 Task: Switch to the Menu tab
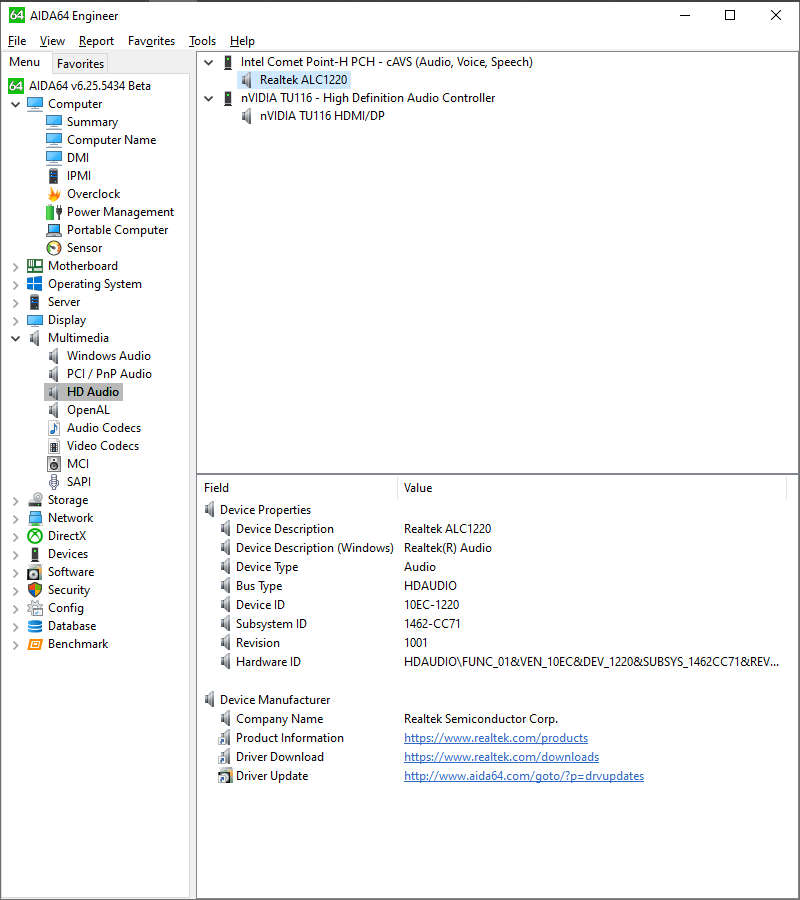click(x=25, y=62)
